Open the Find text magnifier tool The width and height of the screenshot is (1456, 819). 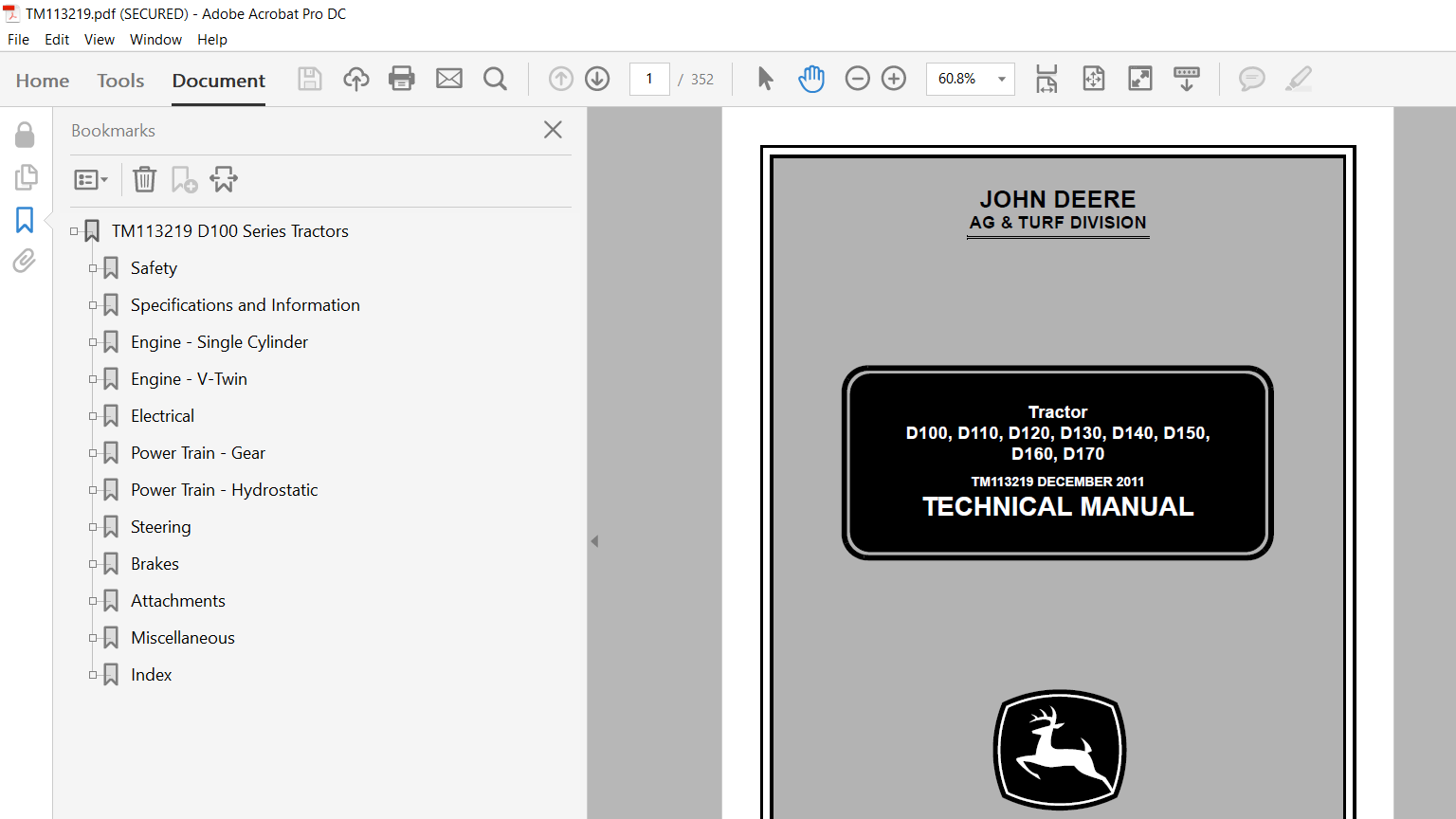(495, 79)
